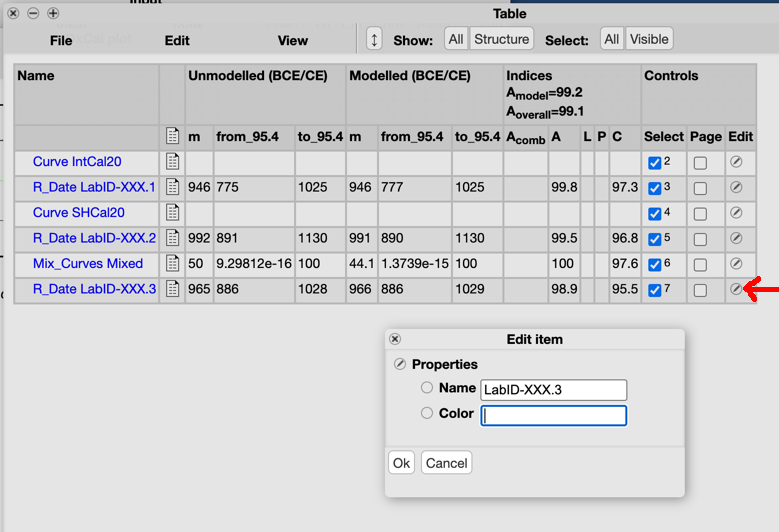Viewport: 779px width, 532px height.
Task: Edit the R_Date LabID-XXX.1 item
Action: point(736,187)
